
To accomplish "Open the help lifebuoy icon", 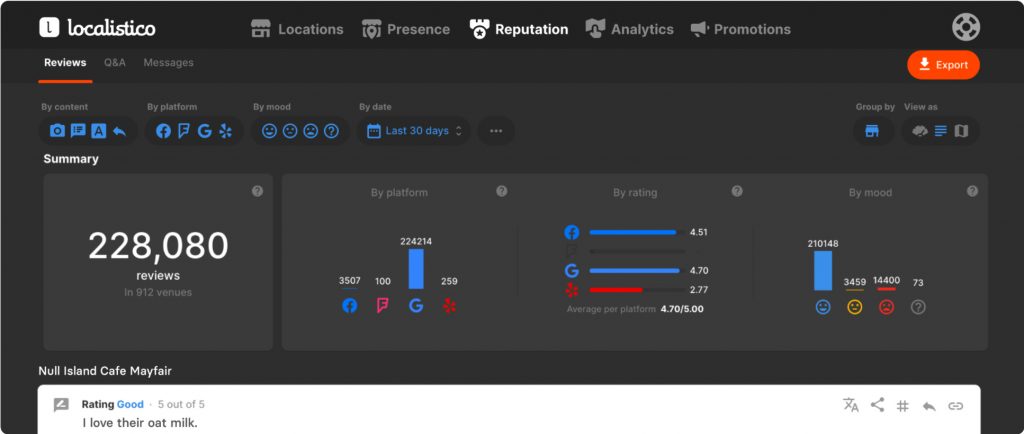I will [965, 26].
